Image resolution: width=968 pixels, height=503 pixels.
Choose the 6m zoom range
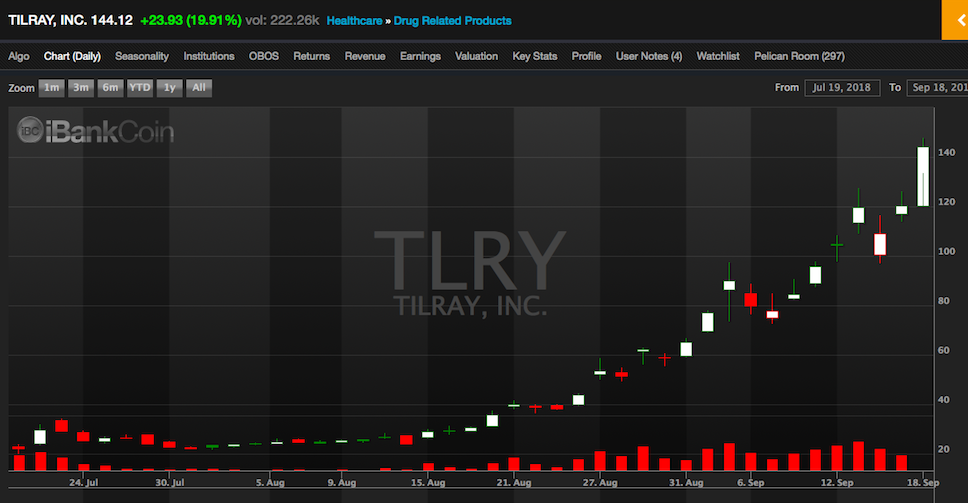coord(111,88)
